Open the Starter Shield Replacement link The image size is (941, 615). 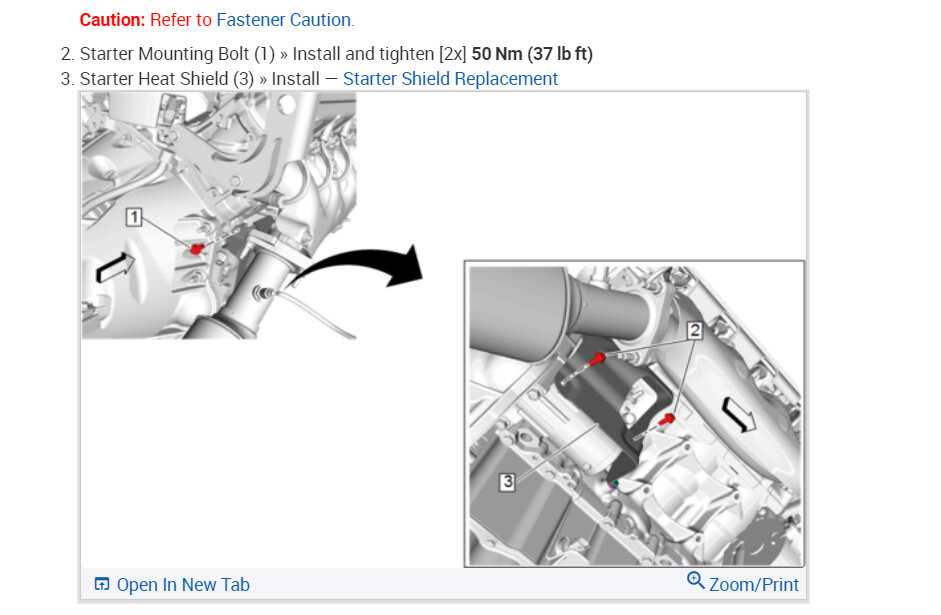coord(450,79)
